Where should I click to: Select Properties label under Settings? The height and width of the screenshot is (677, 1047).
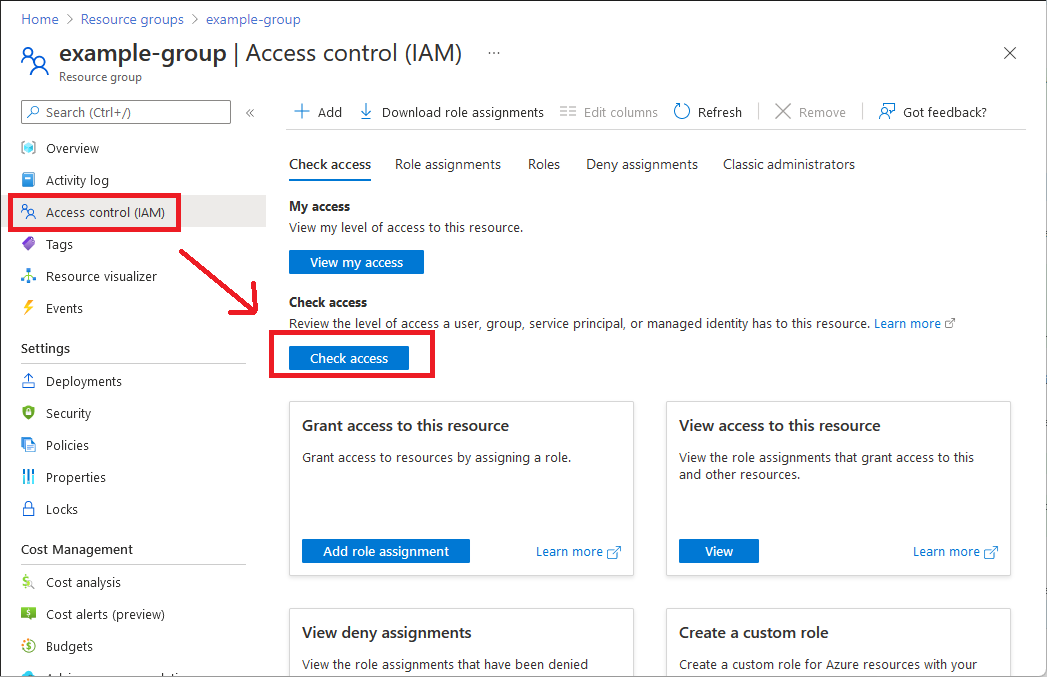tap(75, 477)
